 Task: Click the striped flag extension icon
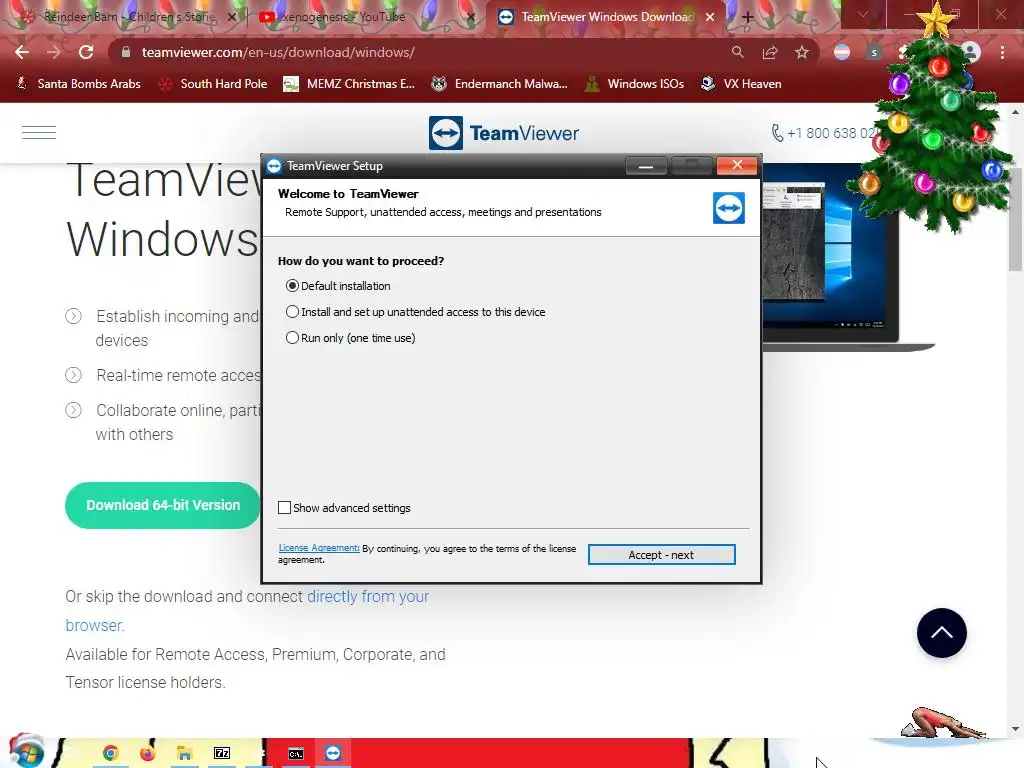[842, 52]
